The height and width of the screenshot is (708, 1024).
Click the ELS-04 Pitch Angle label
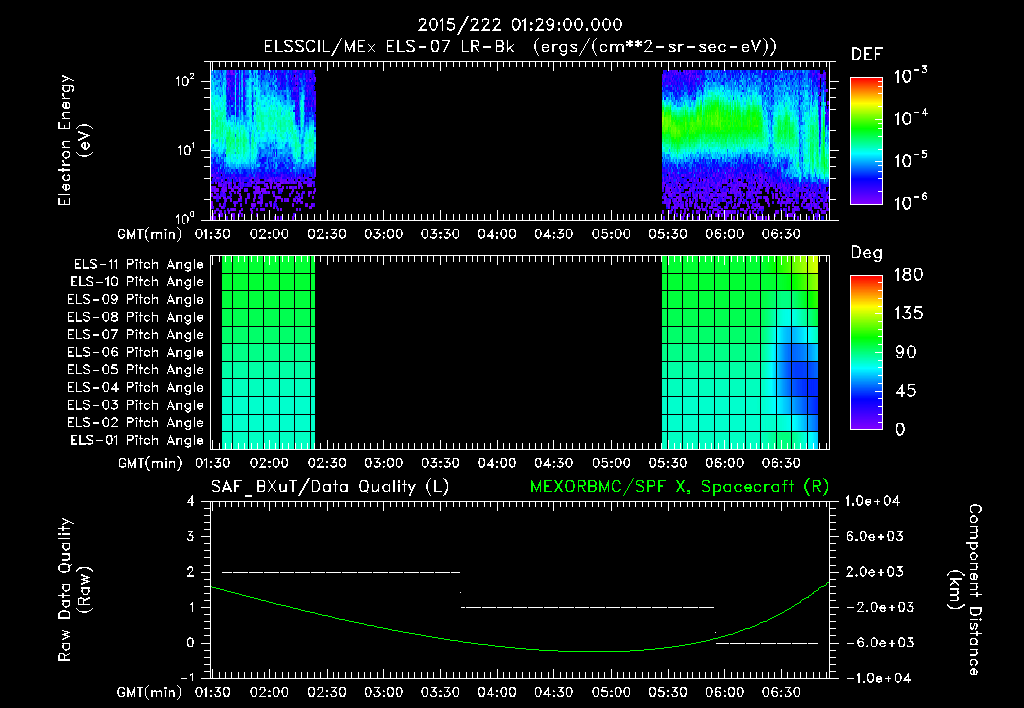tap(135, 387)
